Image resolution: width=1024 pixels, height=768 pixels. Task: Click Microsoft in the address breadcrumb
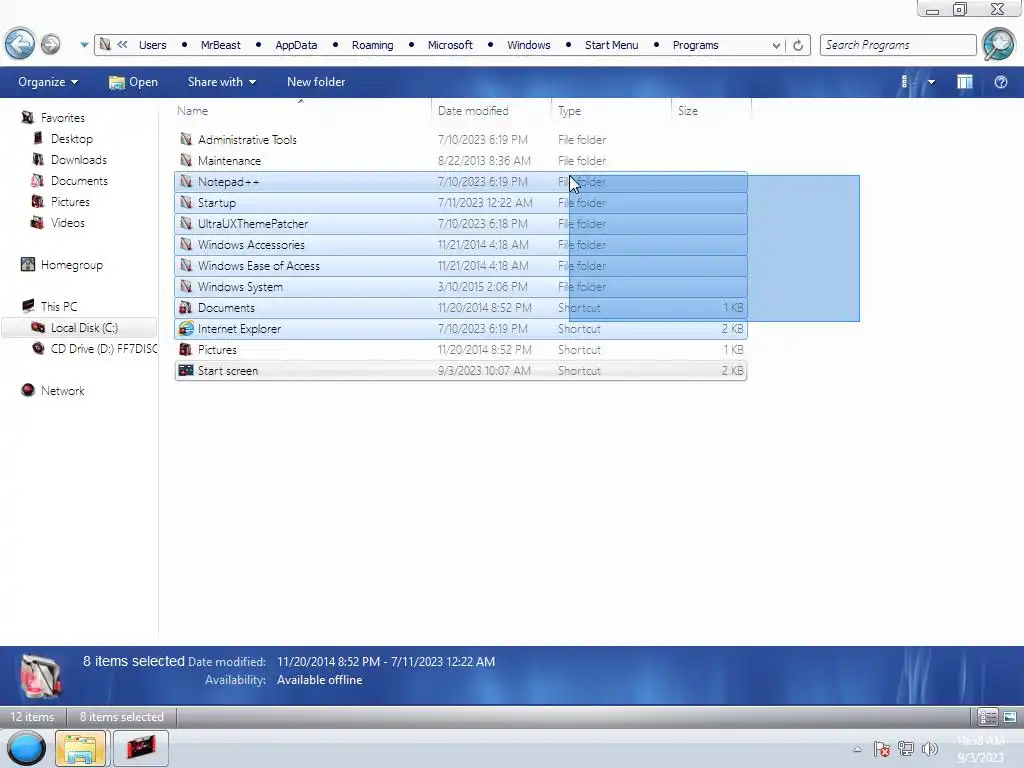(x=450, y=45)
